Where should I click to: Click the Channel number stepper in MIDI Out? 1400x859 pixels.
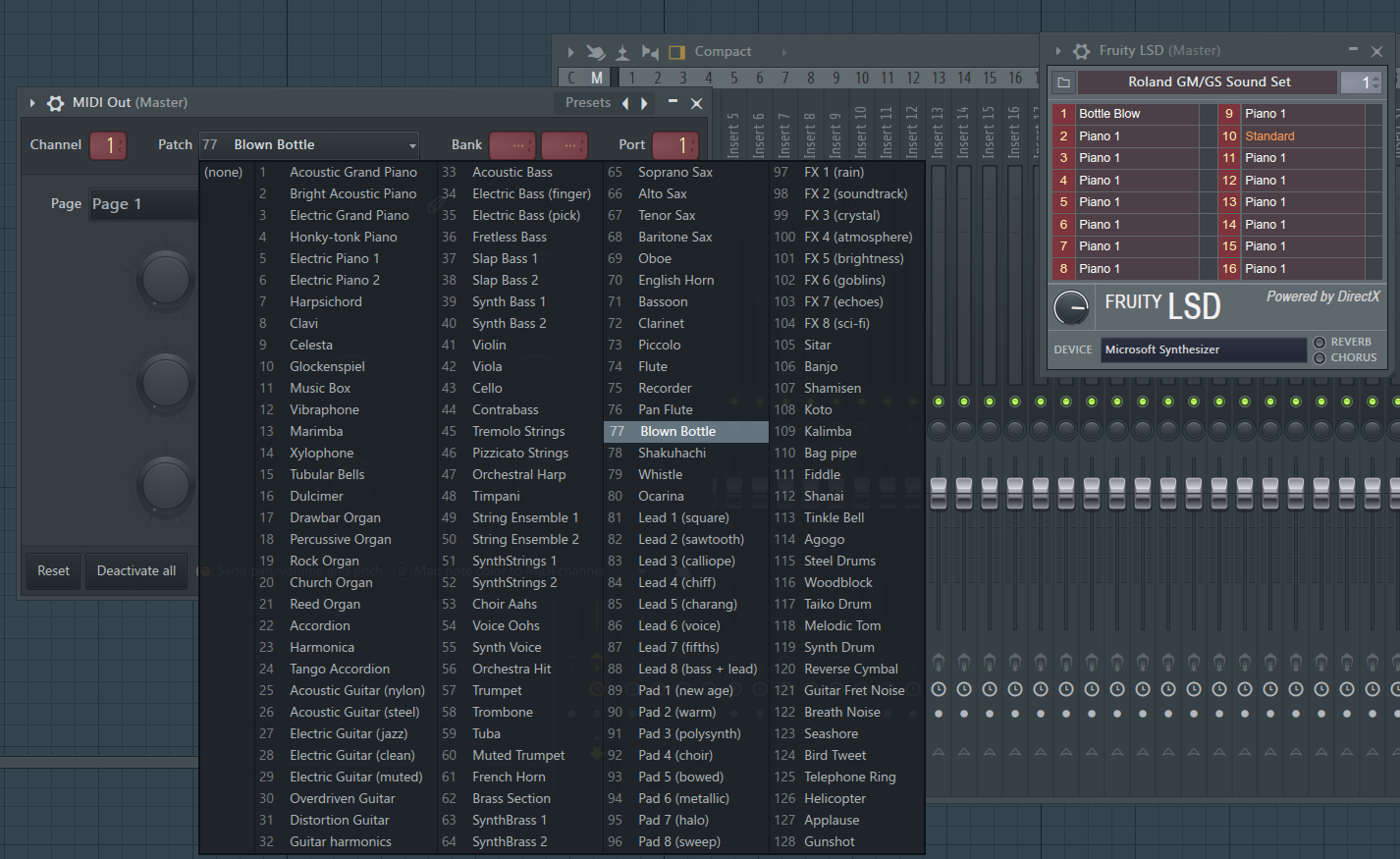tap(109, 145)
